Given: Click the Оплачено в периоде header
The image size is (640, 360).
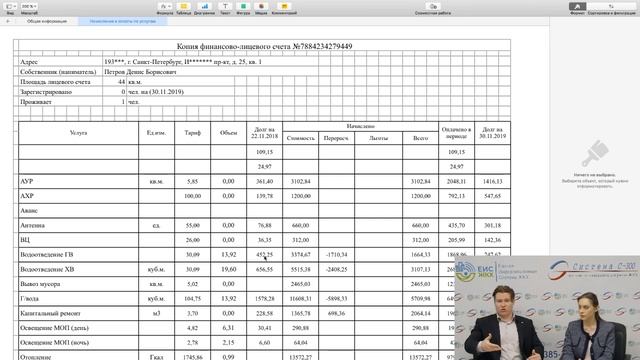Looking at the screenshot, I should point(456,133).
